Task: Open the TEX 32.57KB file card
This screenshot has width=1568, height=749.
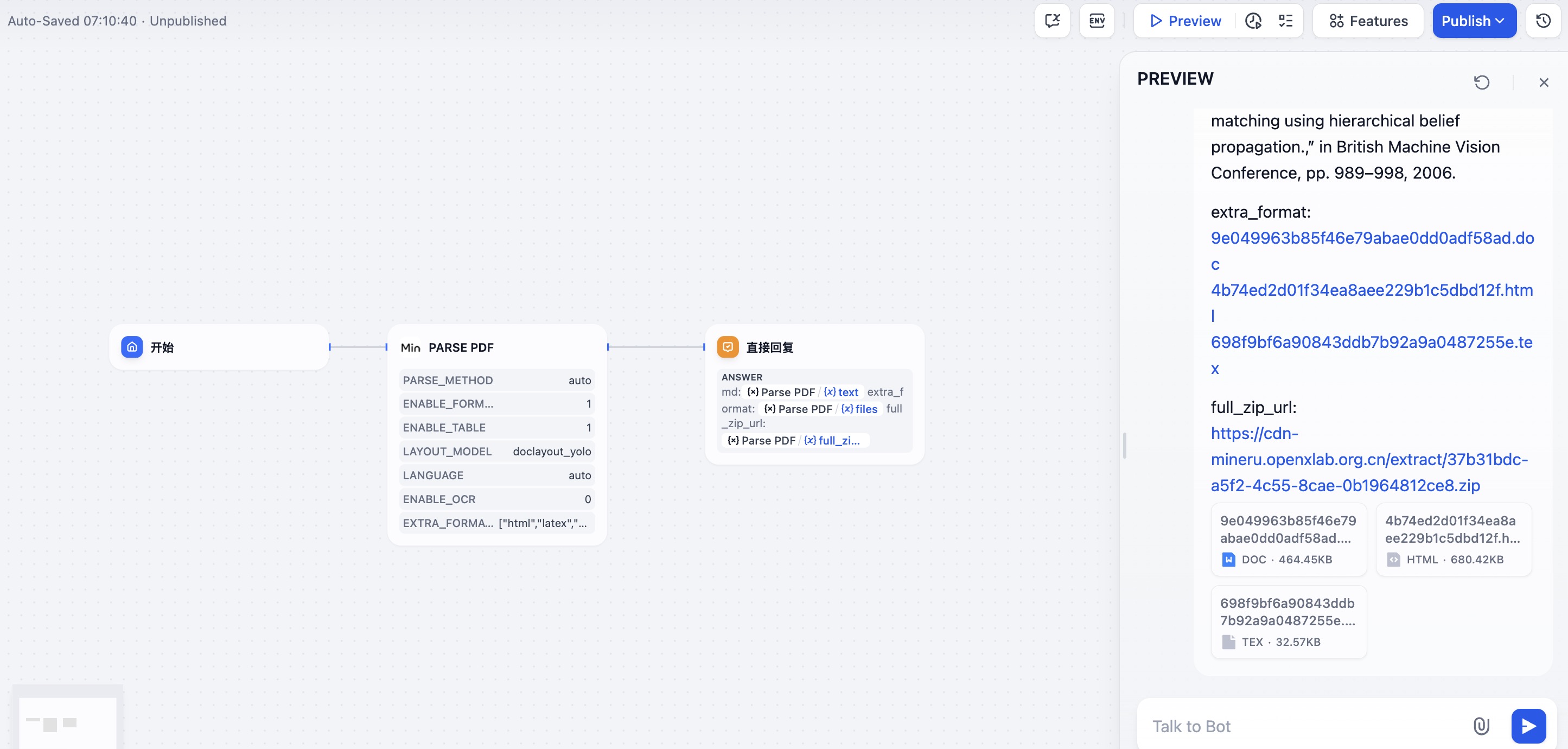Action: pos(1288,622)
